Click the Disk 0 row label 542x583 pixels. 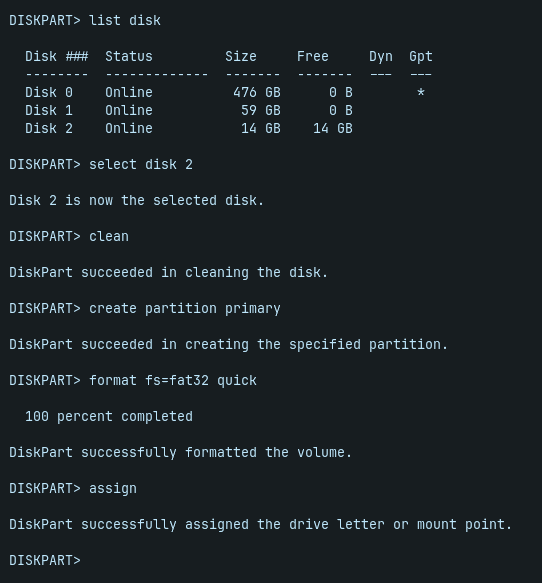tap(49, 92)
